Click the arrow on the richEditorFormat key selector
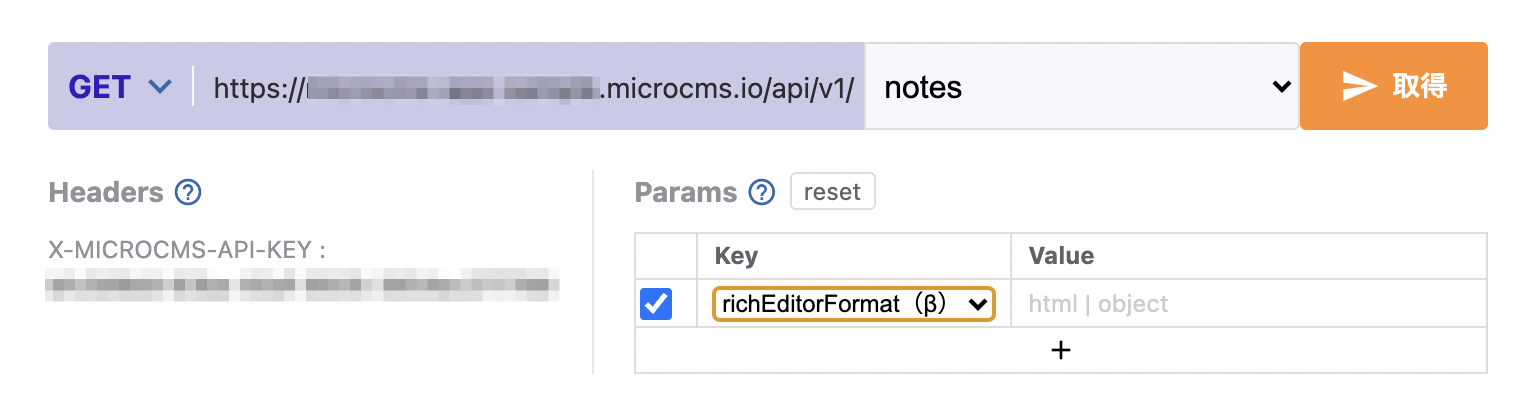The height and width of the screenshot is (412, 1526). pos(977,304)
